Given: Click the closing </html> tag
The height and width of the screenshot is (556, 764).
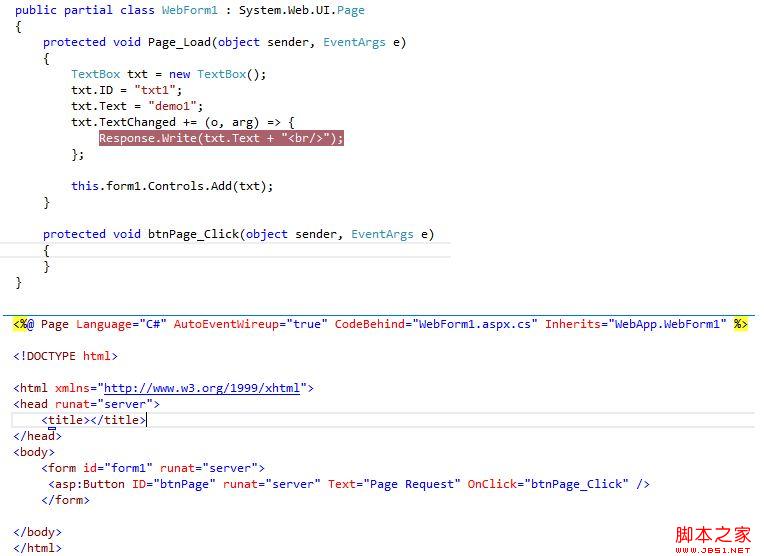Looking at the screenshot, I should (x=37, y=548).
